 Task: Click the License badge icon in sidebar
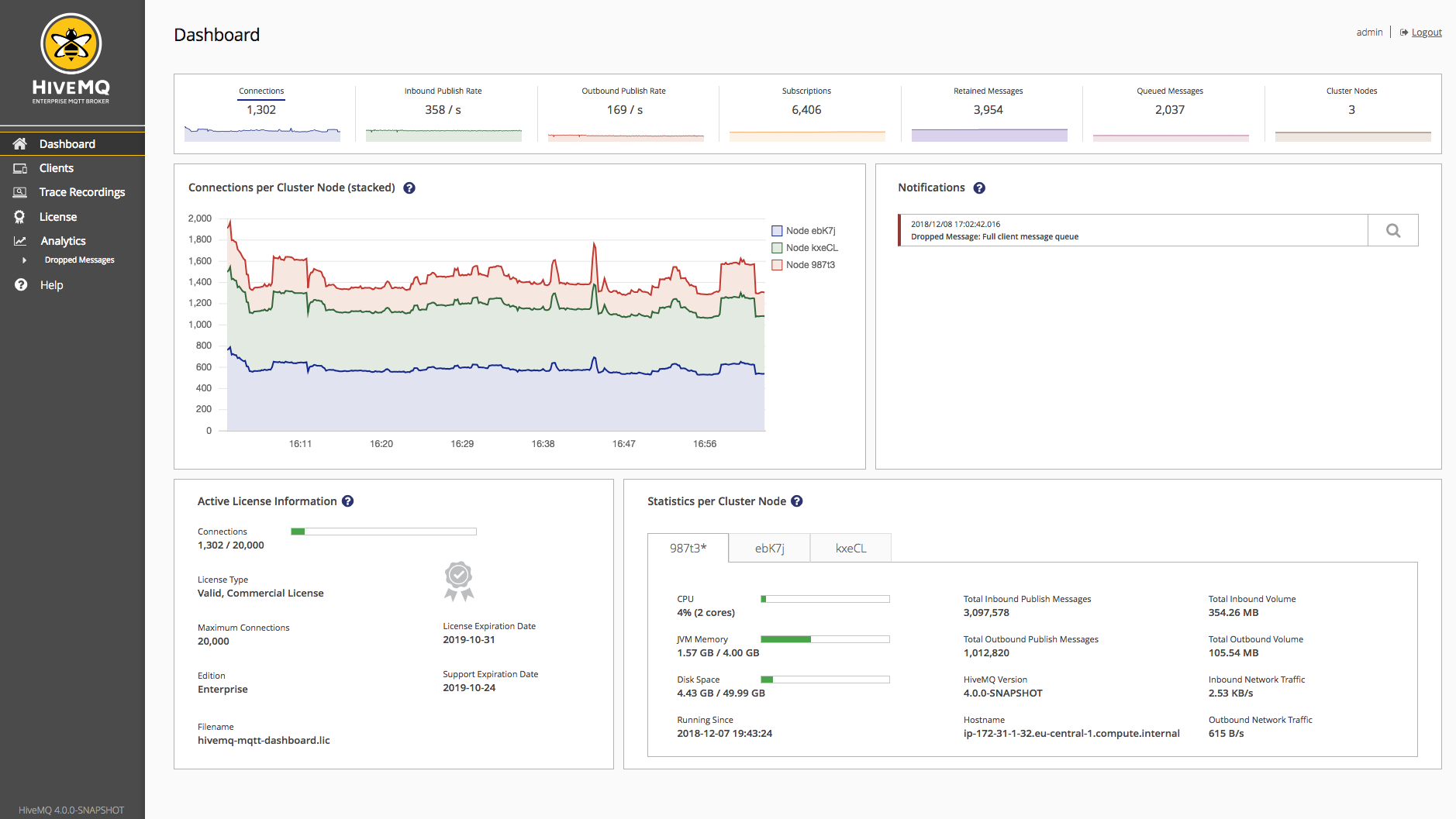click(20, 217)
